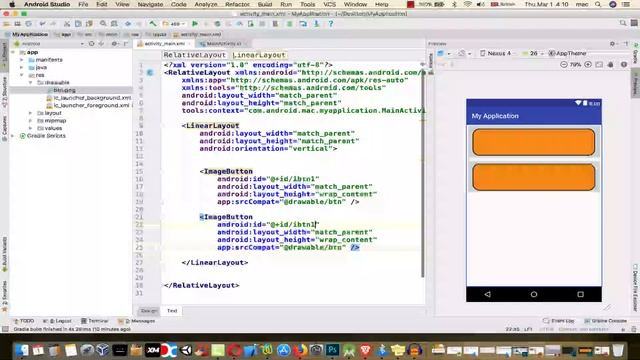640x360 pixels.
Task: Collapse the app module tree node
Action: (x=13, y=52)
